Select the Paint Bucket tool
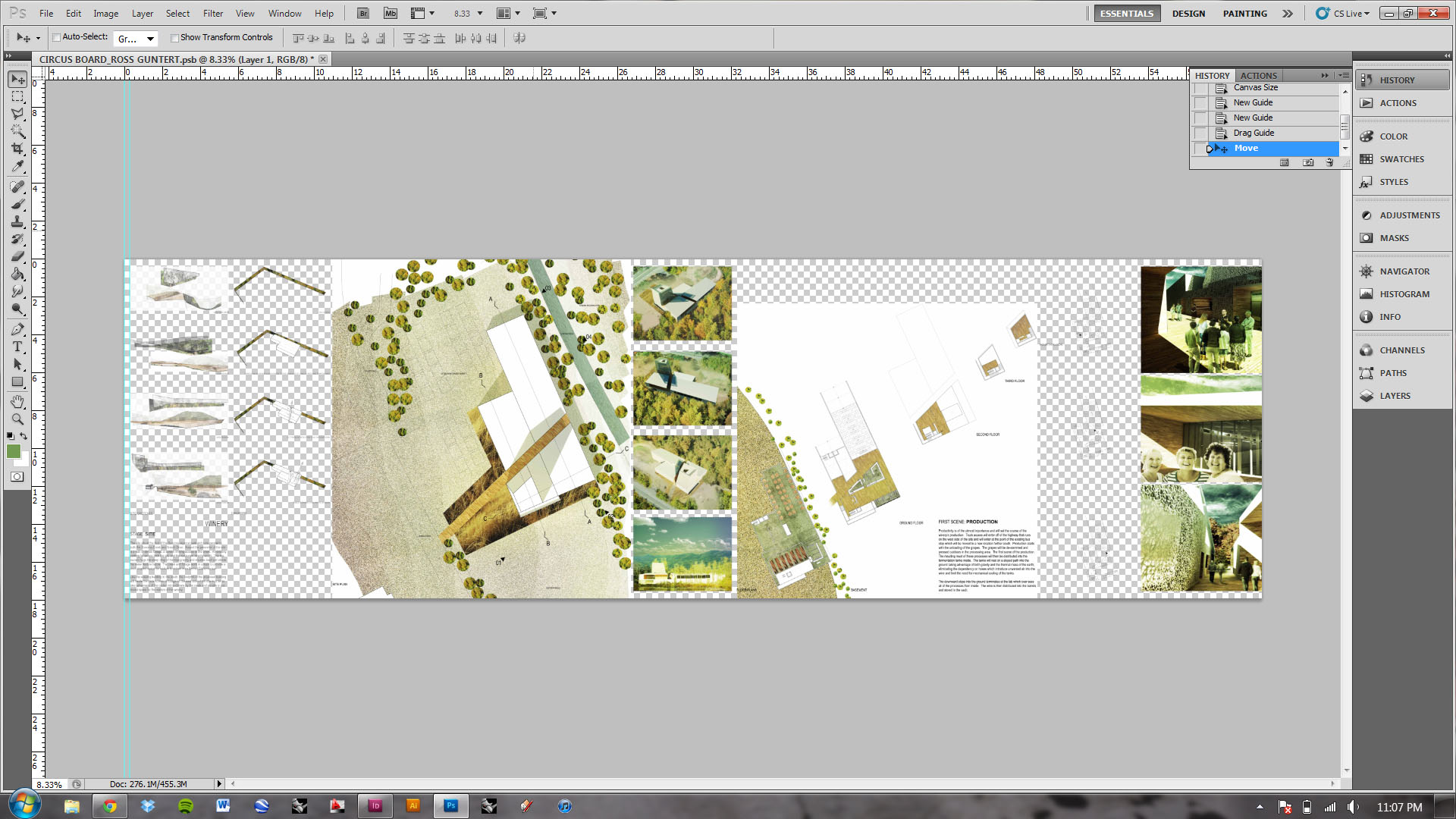Viewport: 1456px width, 819px height. (17, 274)
